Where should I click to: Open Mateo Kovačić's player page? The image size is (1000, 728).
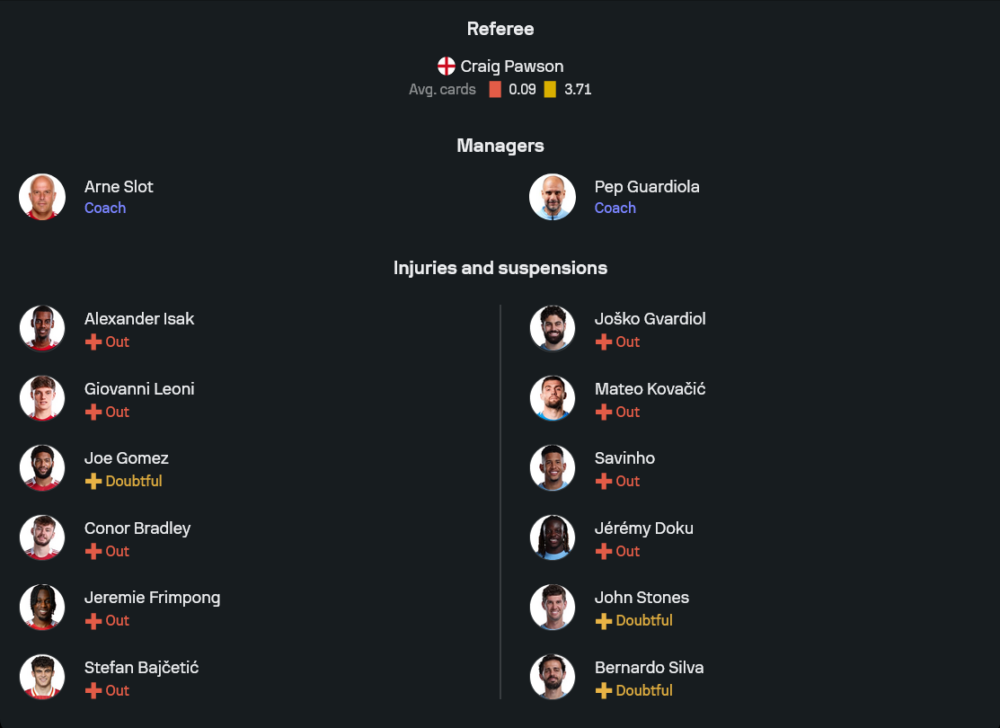tap(650, 389)
